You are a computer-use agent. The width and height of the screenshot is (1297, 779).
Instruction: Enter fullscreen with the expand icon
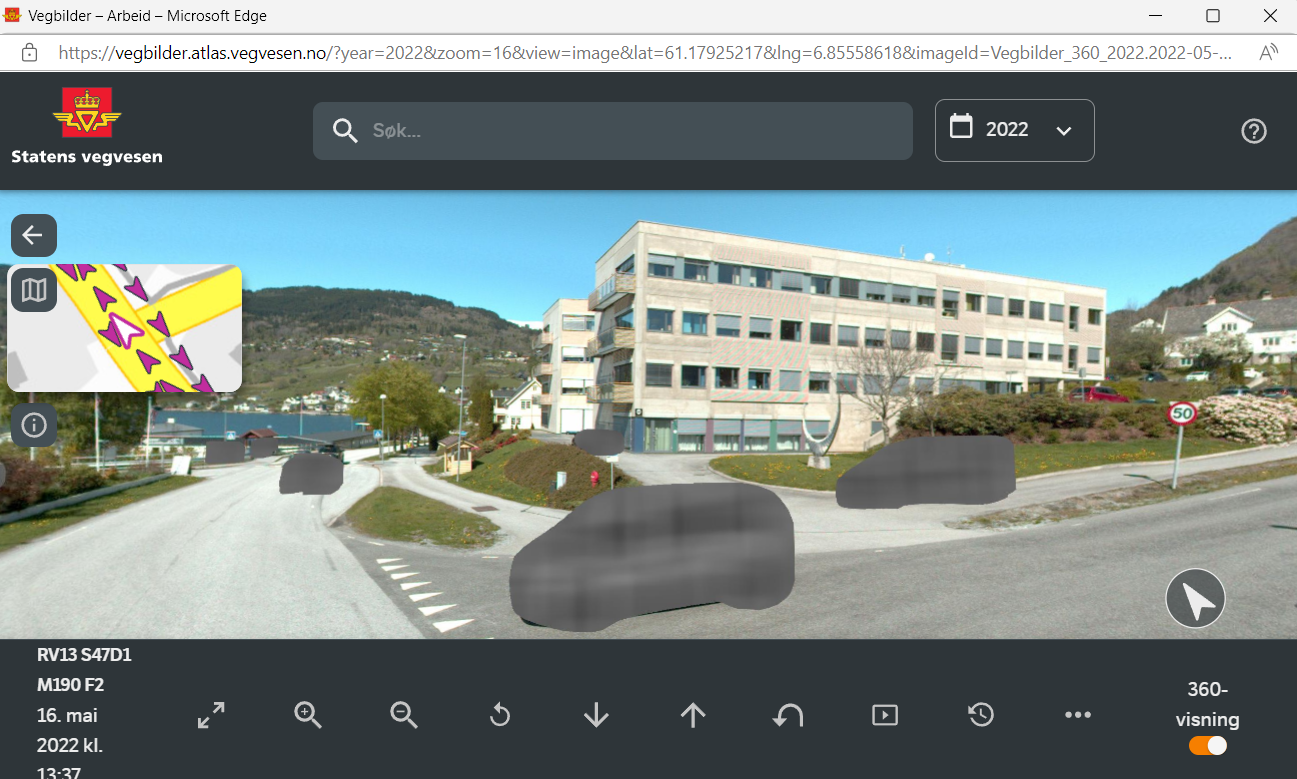210,714
